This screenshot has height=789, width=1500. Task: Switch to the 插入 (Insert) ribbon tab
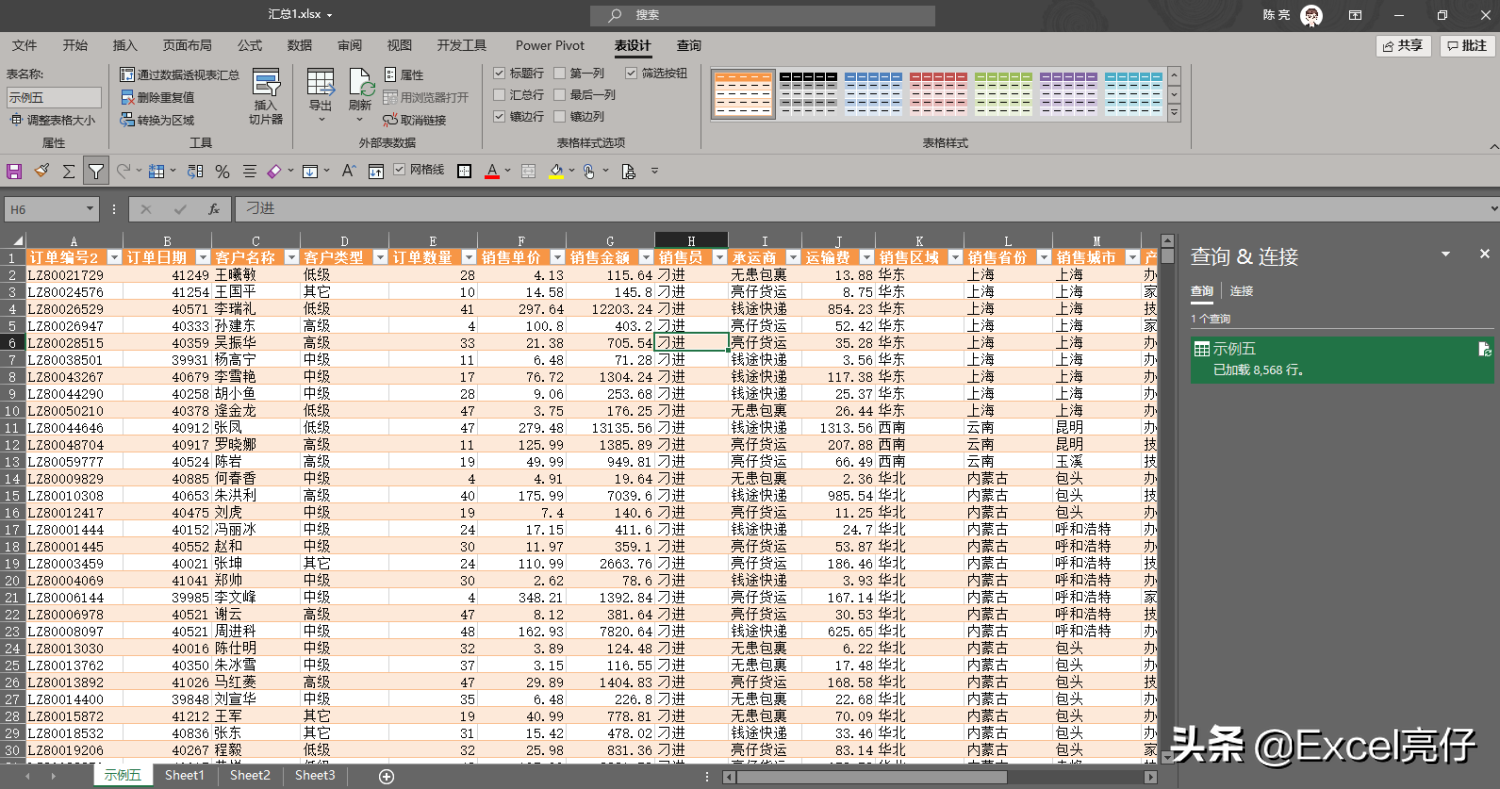pos(125,45)
